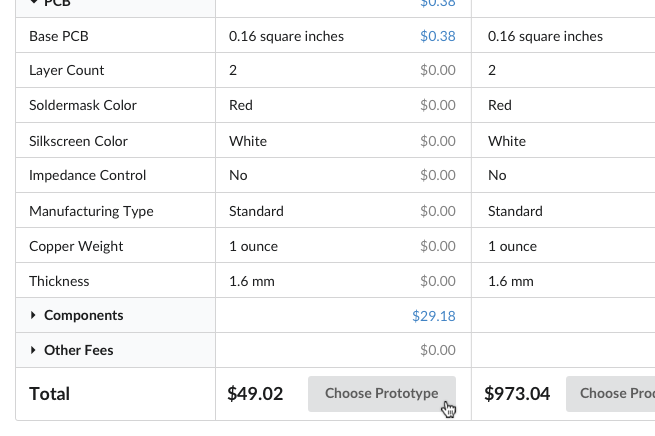Viewport: 655px width, 436px height.
Task: Select the Soldermask Color row label
Action: [x=83, y=105]
